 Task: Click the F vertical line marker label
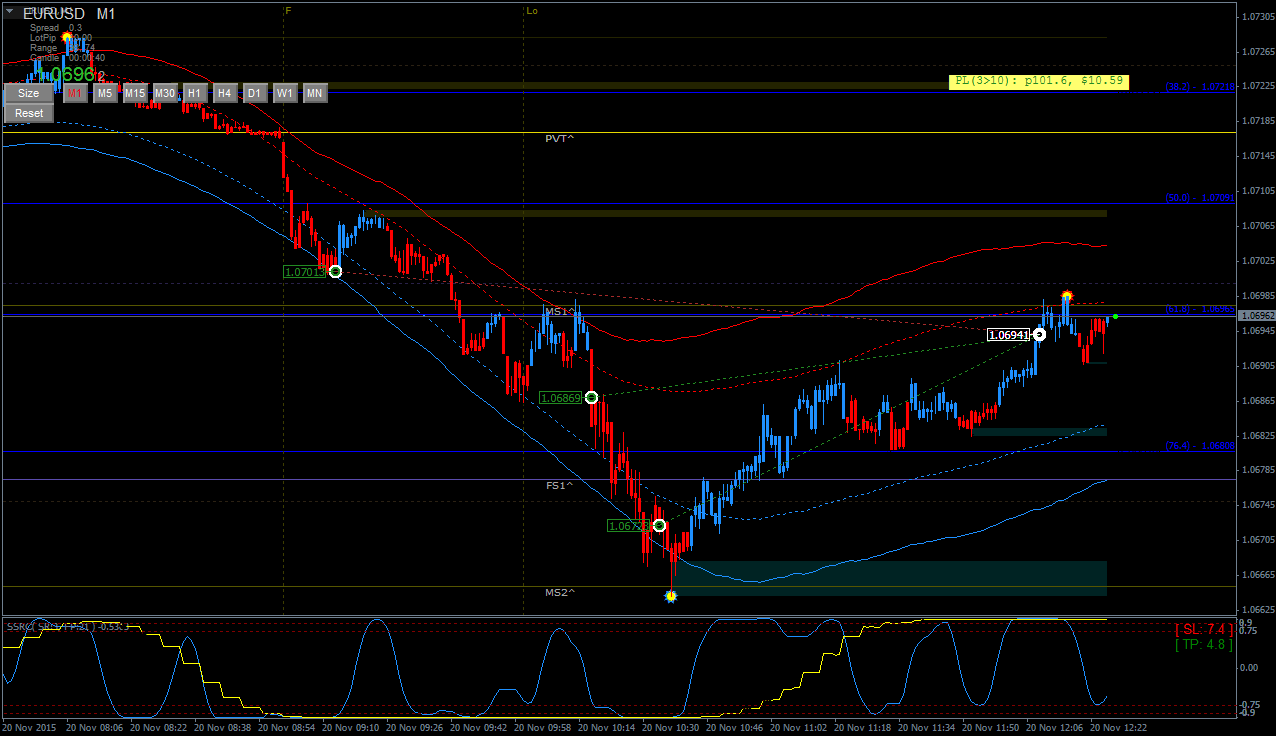tap(288, 10)
